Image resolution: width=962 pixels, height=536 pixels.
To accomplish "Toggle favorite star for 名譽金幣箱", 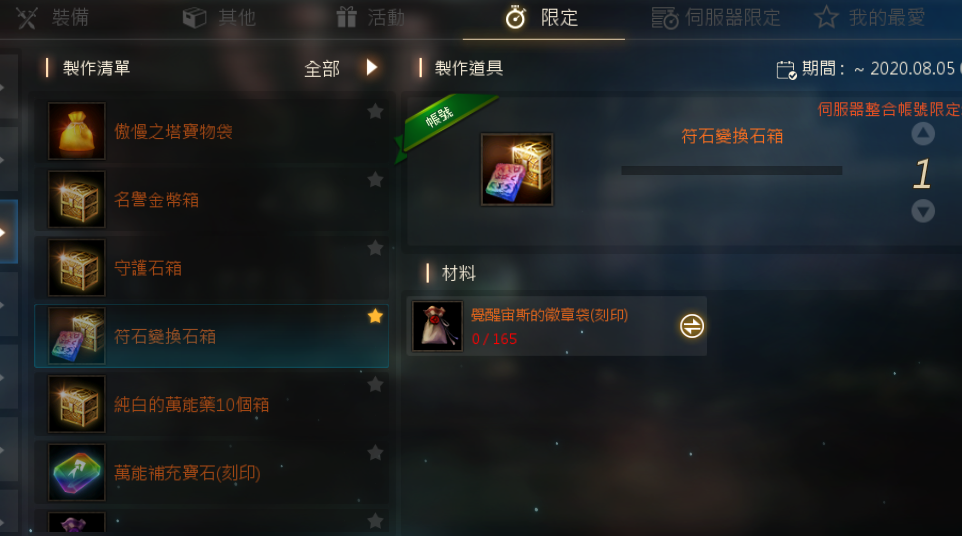I will [375, 180].
